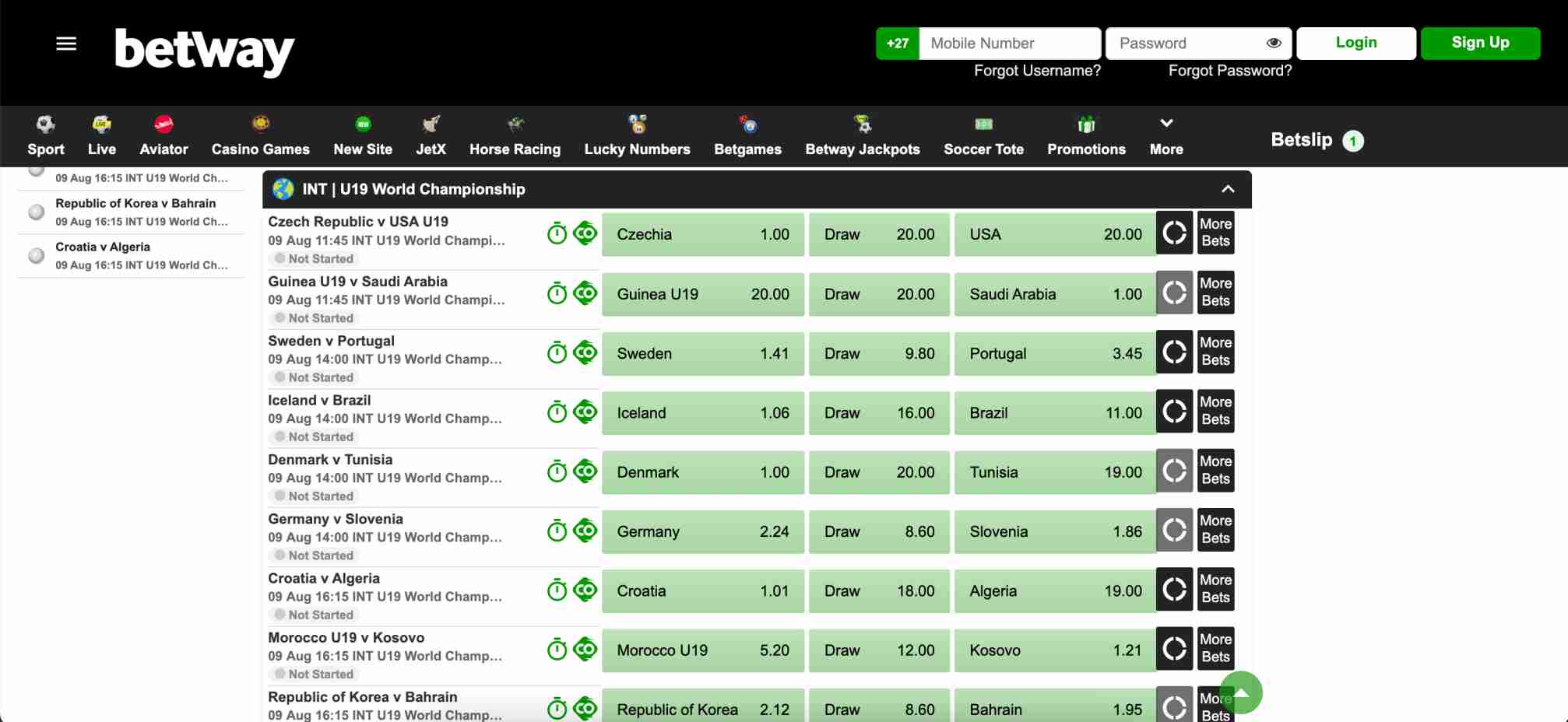The height and width of the screenshot is (722, 1568).
Task: Open More Bets for Germany v Slovenia
Action: 1215,530
